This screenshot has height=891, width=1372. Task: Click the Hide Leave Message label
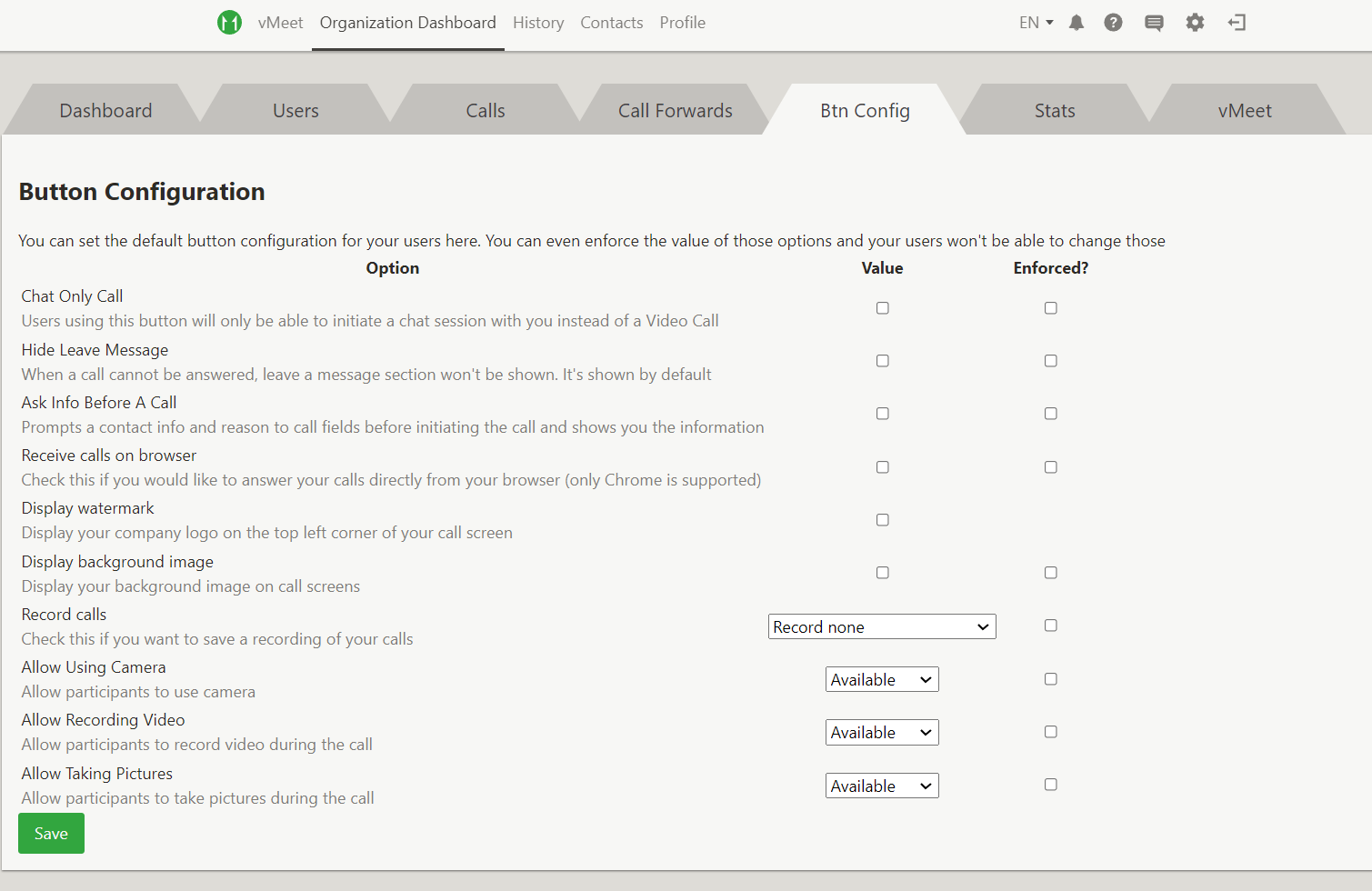pos(95,350)
